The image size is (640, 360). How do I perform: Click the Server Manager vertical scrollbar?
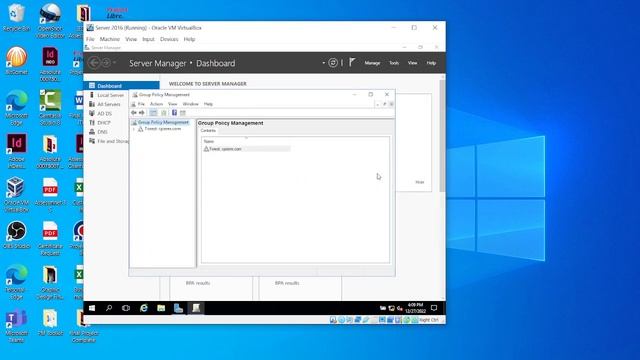pos(442,136)
